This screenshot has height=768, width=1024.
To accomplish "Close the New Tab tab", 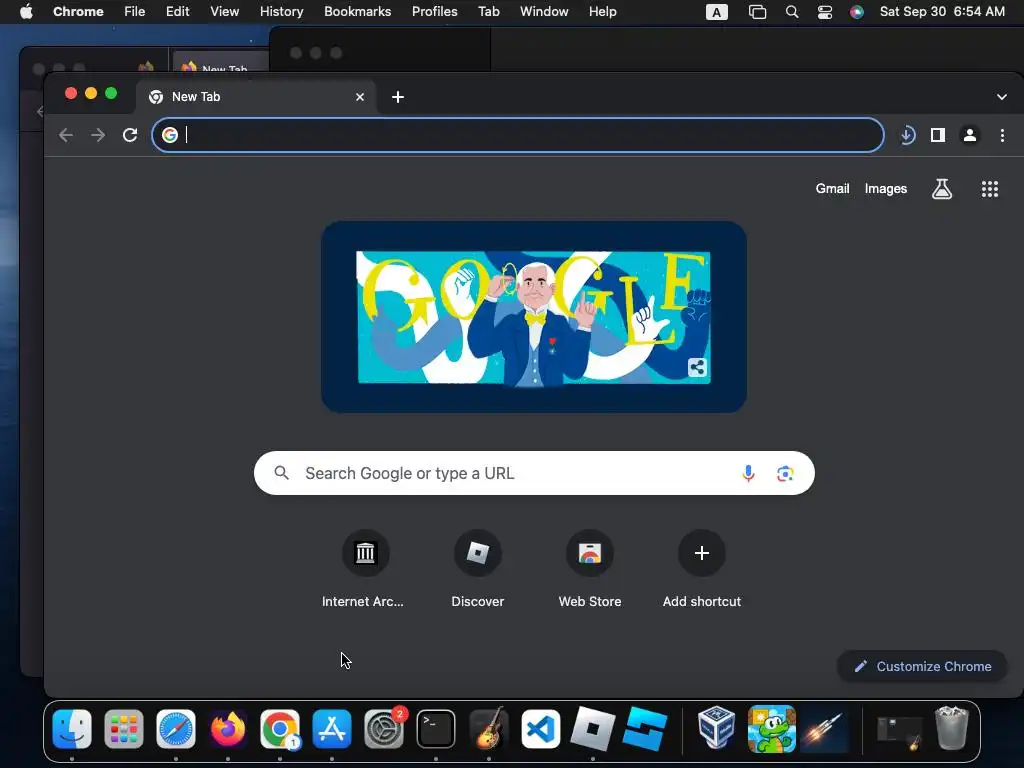I will pos(360,97).
